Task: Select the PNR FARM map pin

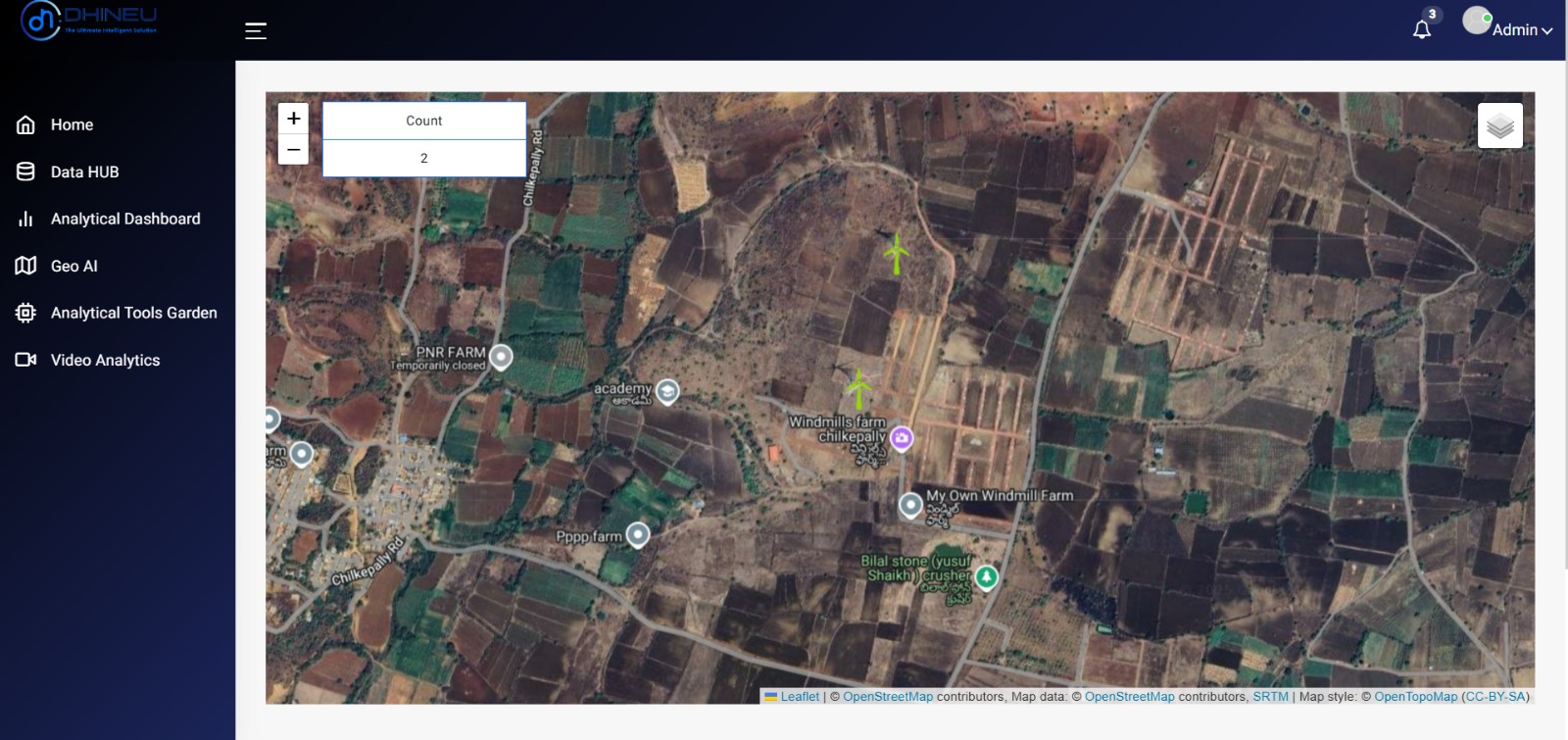Action: [x=501, y=357]
